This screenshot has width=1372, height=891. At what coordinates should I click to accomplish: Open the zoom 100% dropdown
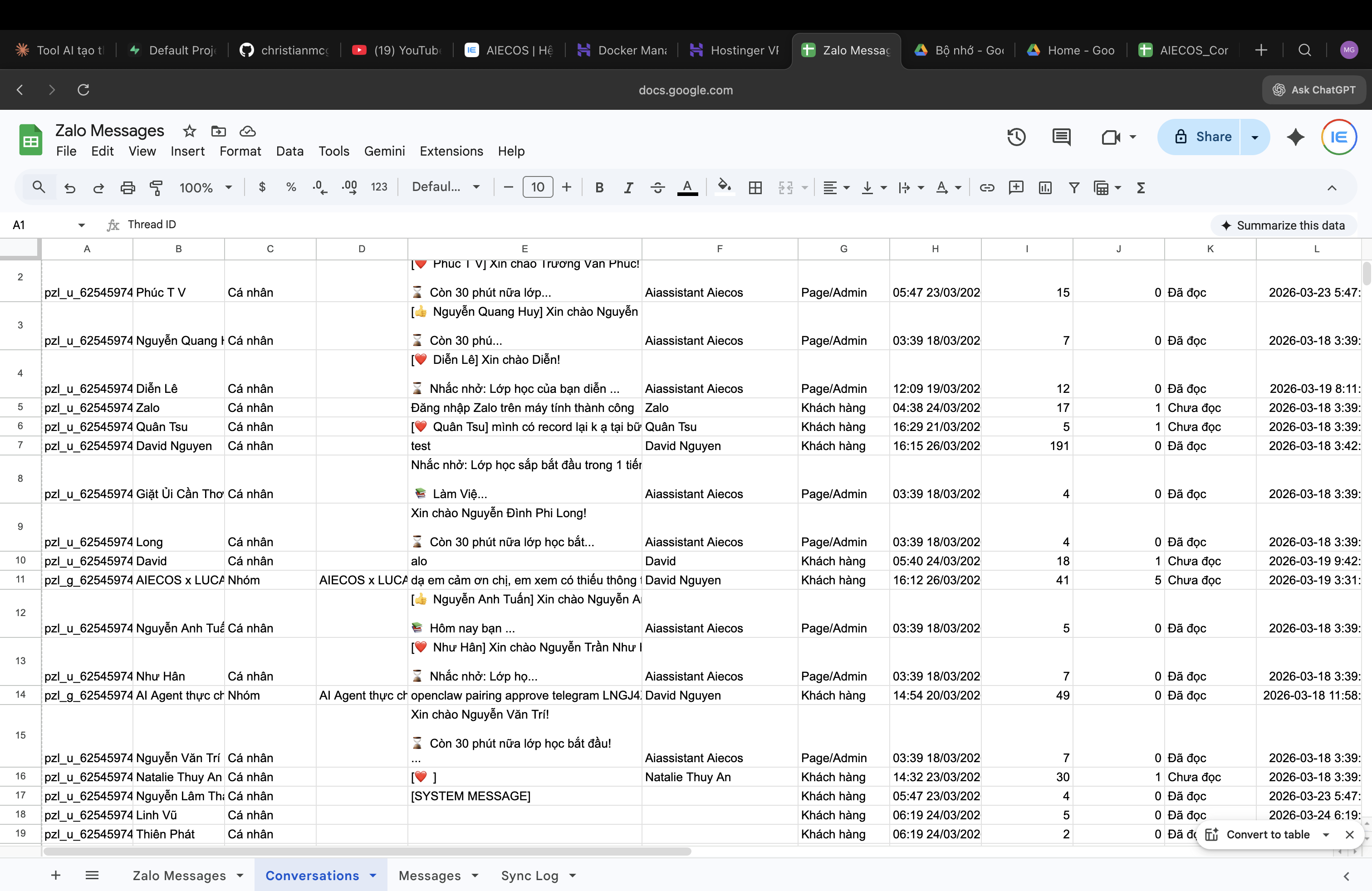click(205, 187)
